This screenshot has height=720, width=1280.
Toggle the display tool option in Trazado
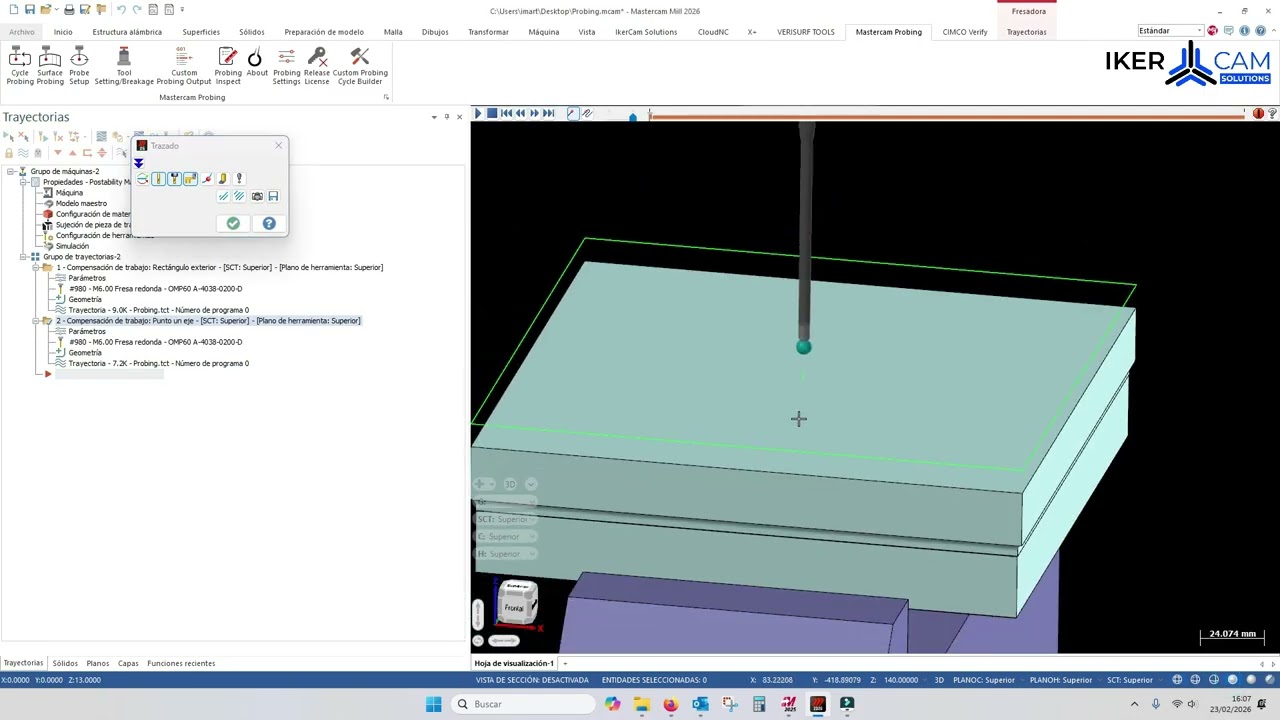coord(158,178)
